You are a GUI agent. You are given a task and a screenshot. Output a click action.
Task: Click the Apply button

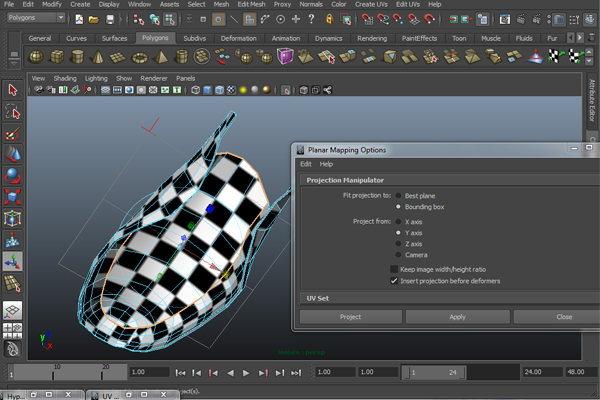point(458,317)
